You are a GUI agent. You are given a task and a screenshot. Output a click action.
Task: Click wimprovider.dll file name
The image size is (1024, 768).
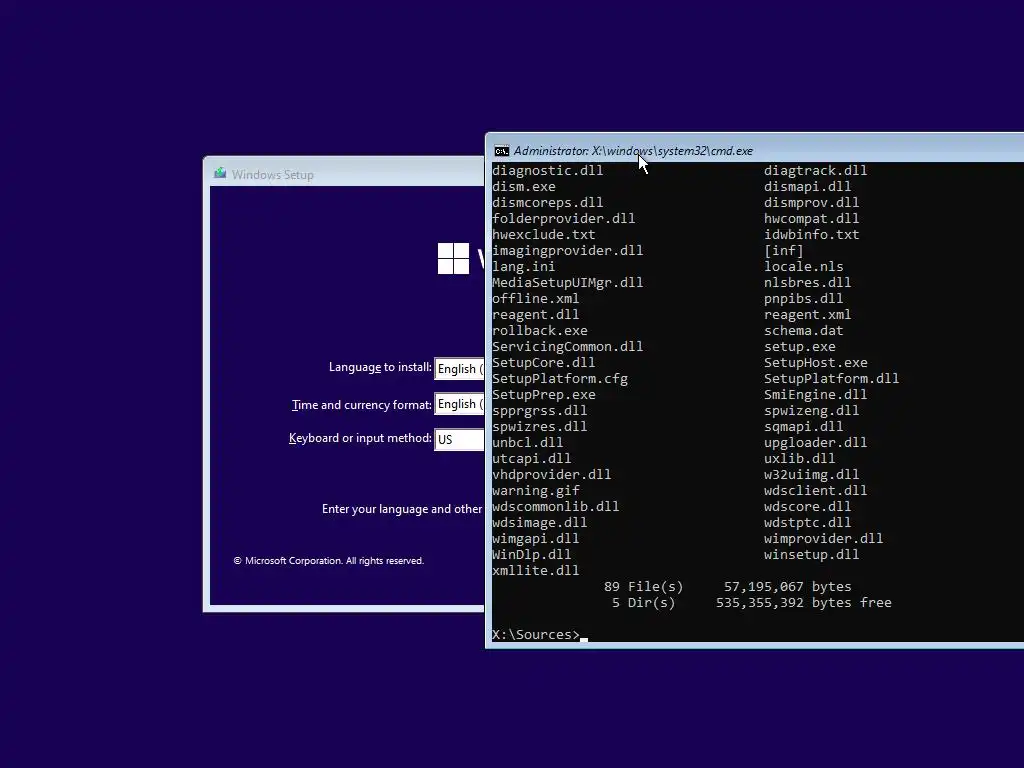pos(824,539)
